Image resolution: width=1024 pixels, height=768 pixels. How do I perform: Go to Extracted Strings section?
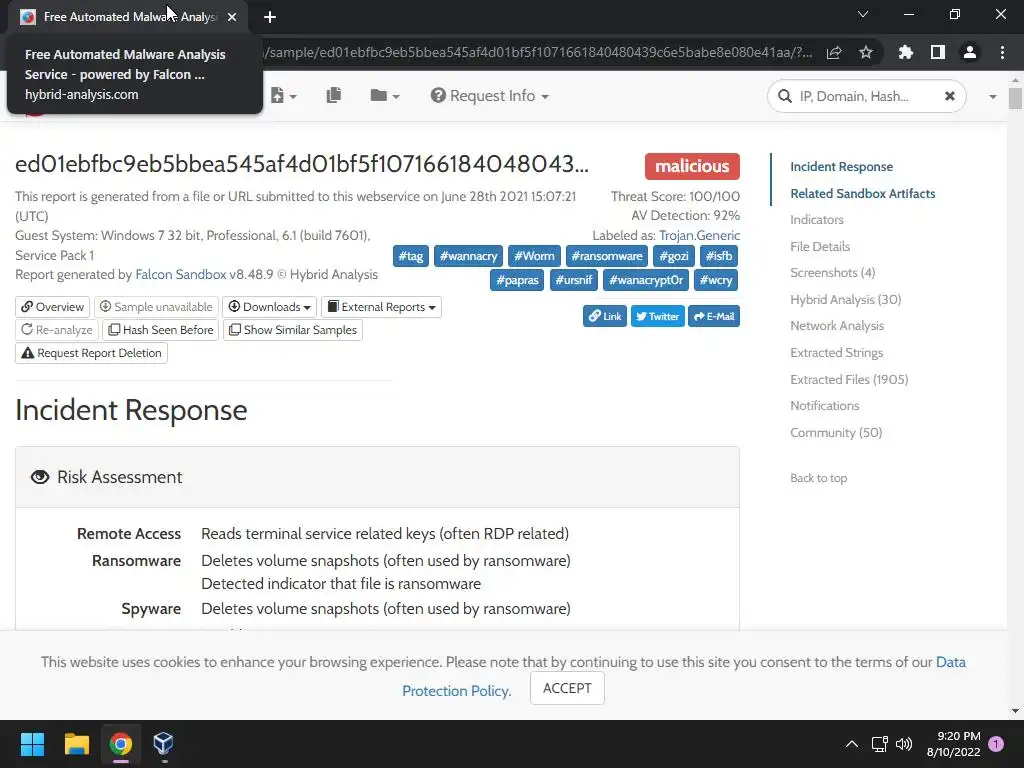click(x=837, y=353)
